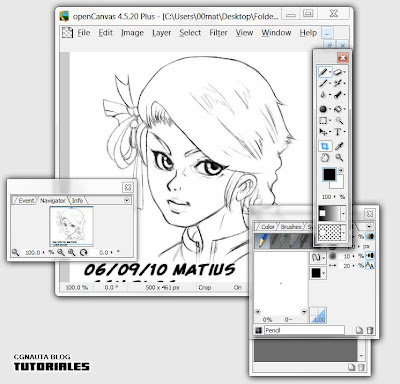This screenshot has width=400, height=384.
Task: Select the Magic Wand tool
Action: [x=339, y=120]
